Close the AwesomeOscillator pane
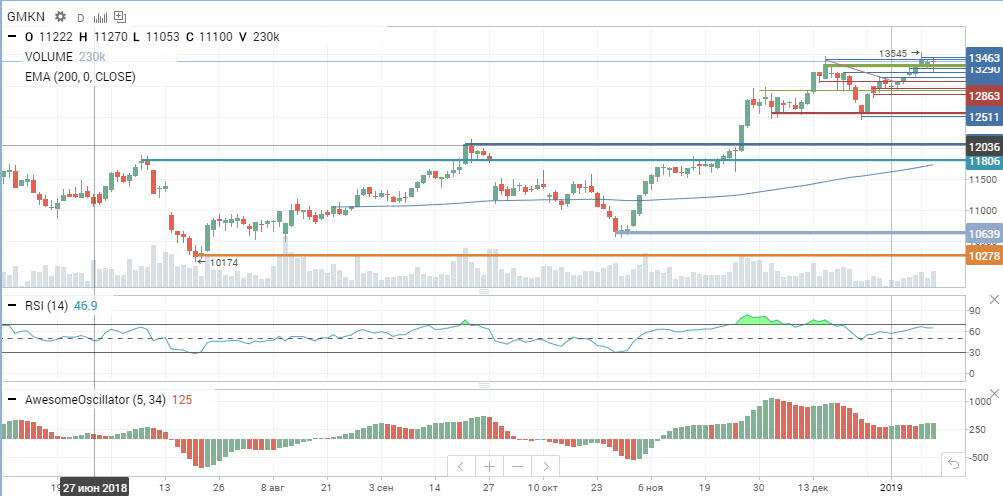Viewport: 1003px width, 496px height. click(994, 393)
